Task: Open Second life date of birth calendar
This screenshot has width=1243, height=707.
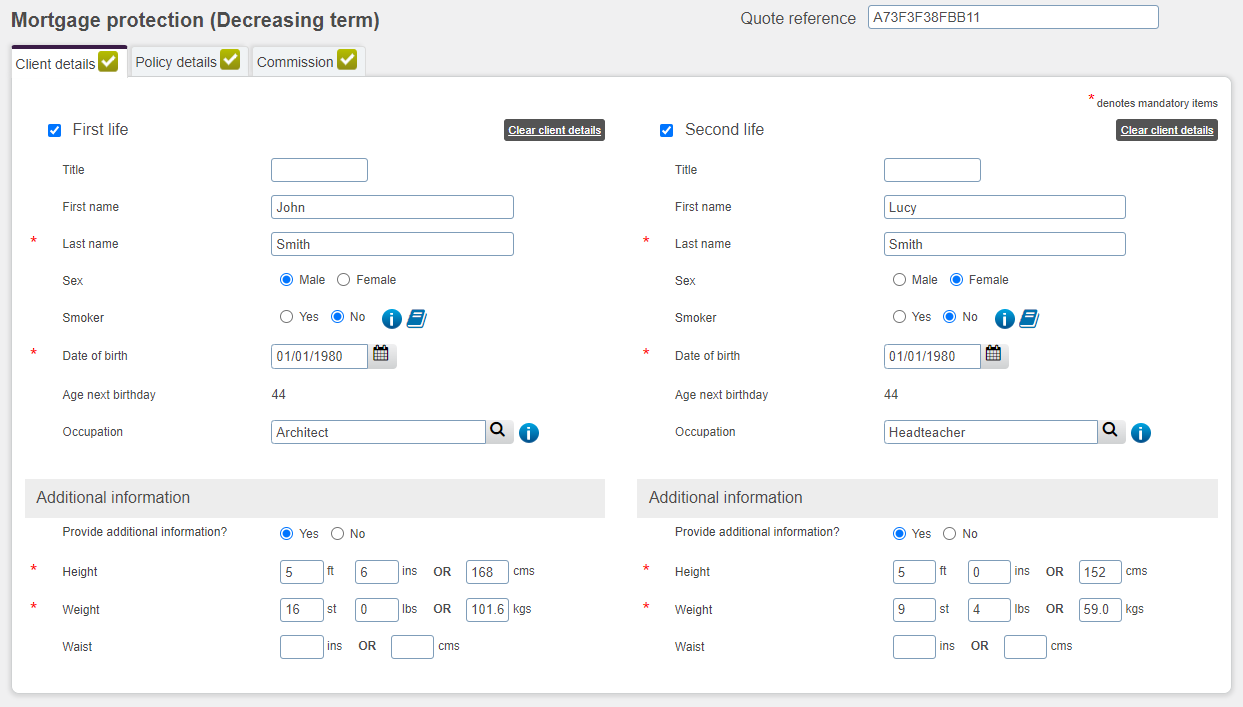Action: pos(993,354)
